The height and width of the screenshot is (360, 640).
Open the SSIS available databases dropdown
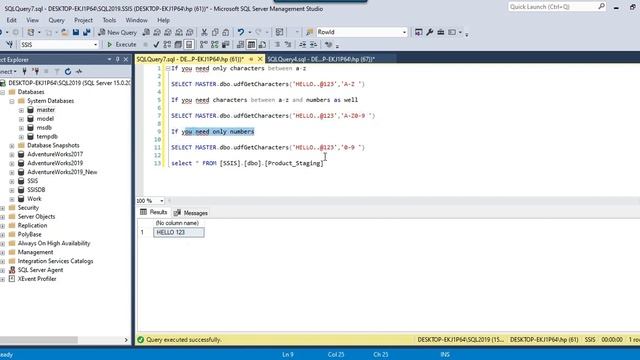[x=59, y=44]
